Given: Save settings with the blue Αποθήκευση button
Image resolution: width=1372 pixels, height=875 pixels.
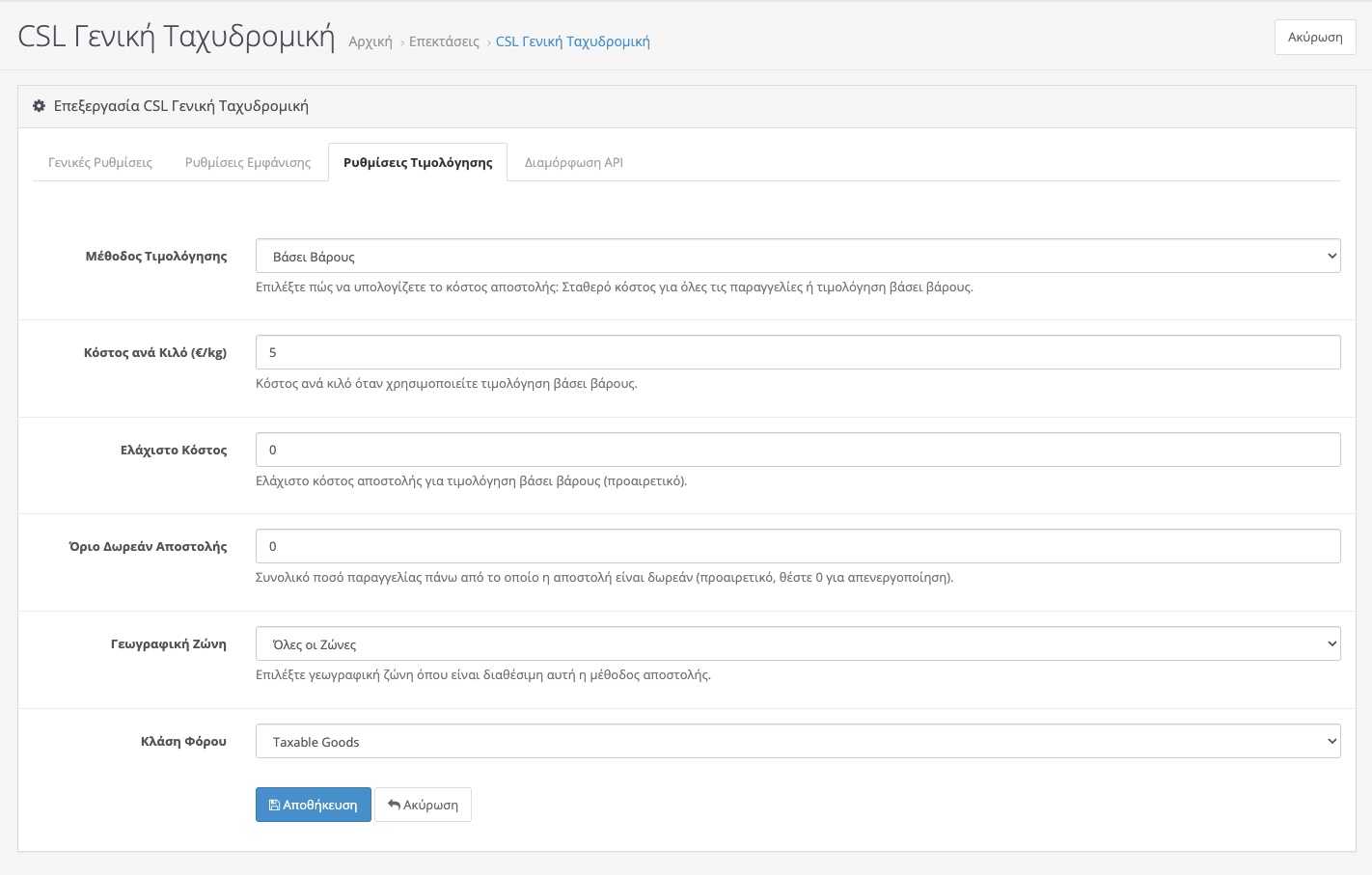Looking at the screenshot, I should 314,805.
